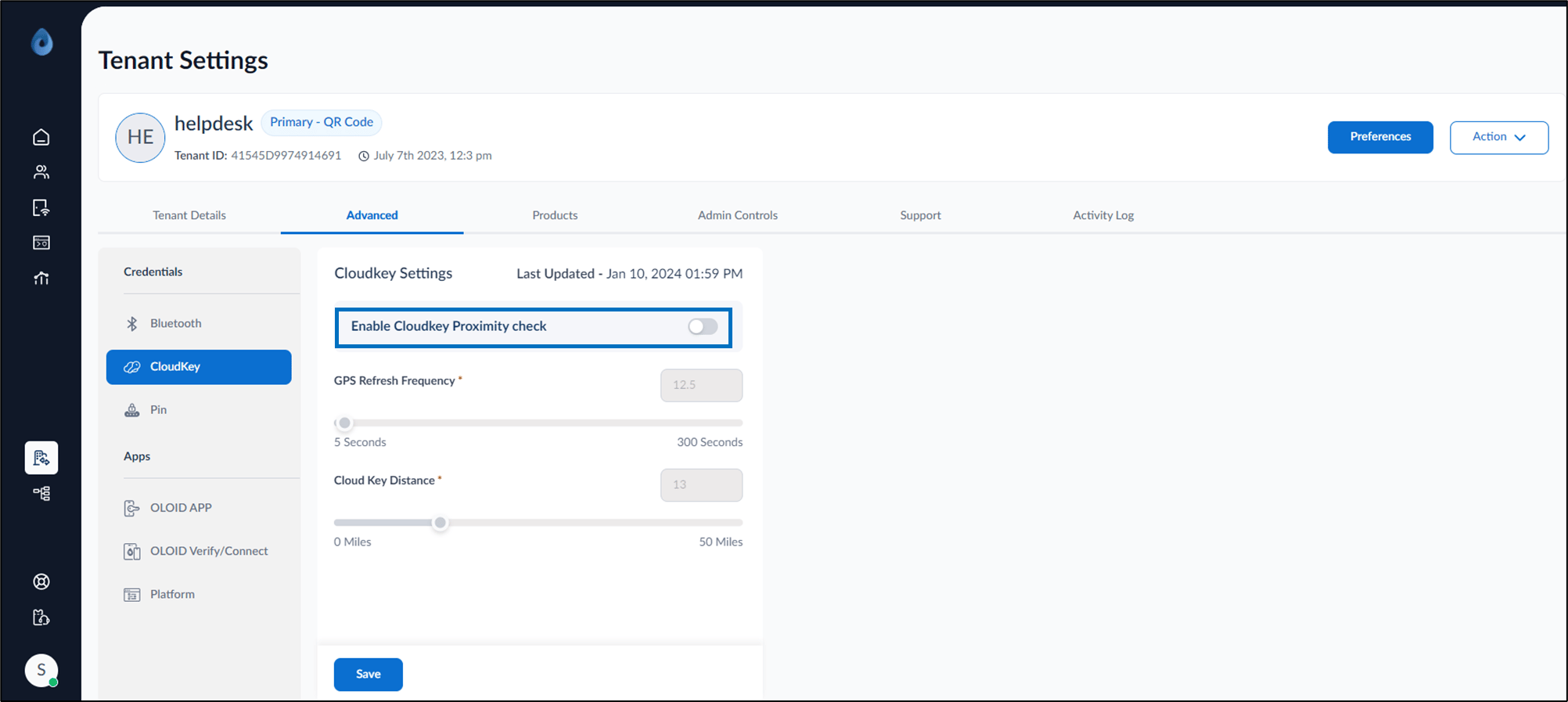Image resolution: width=1568 pixels, height=702 pixels.
Task: Open the Users icon in left sidebar
Action: click(41, 172)
